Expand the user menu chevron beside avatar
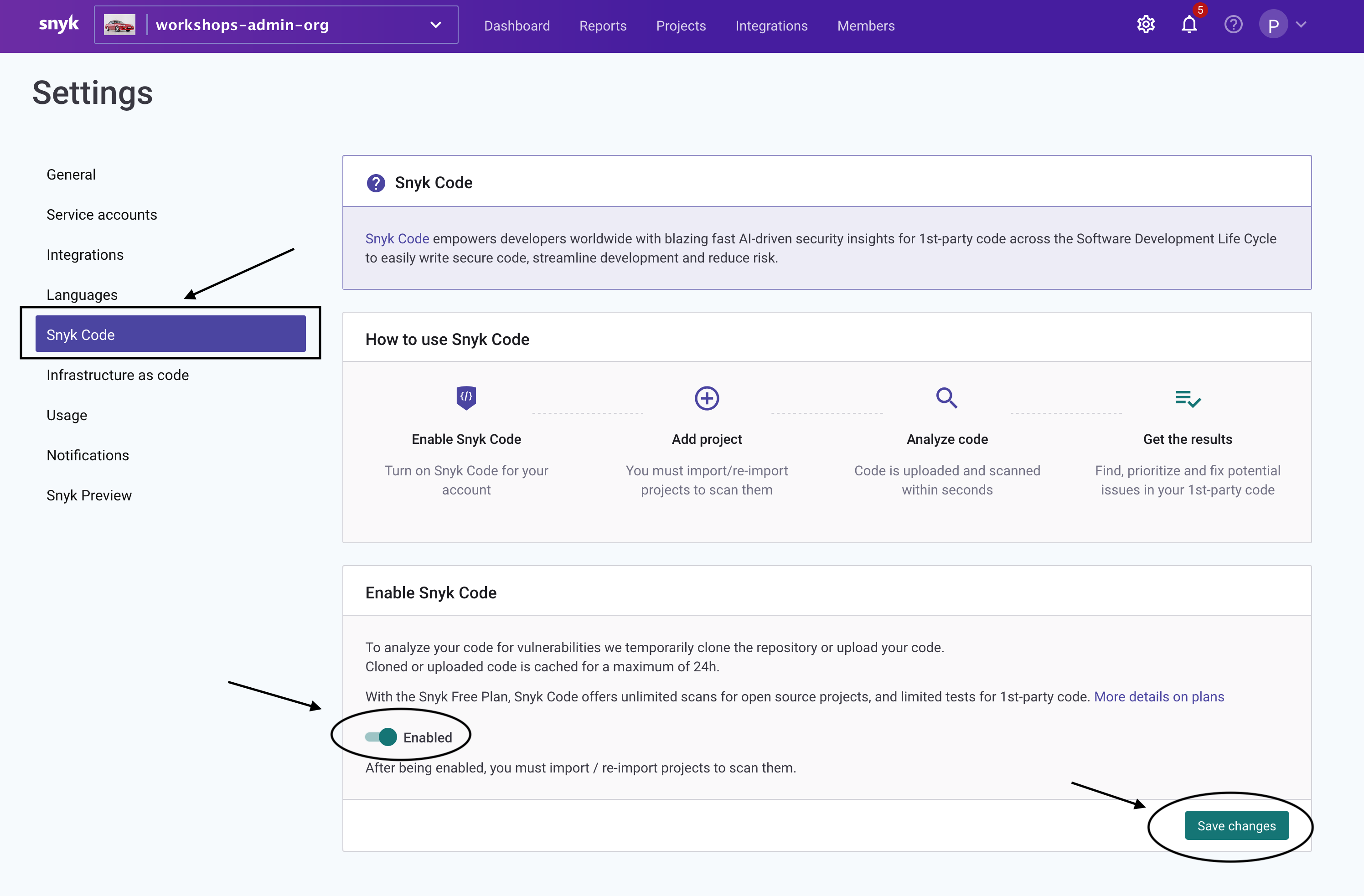 [1301, 25]
